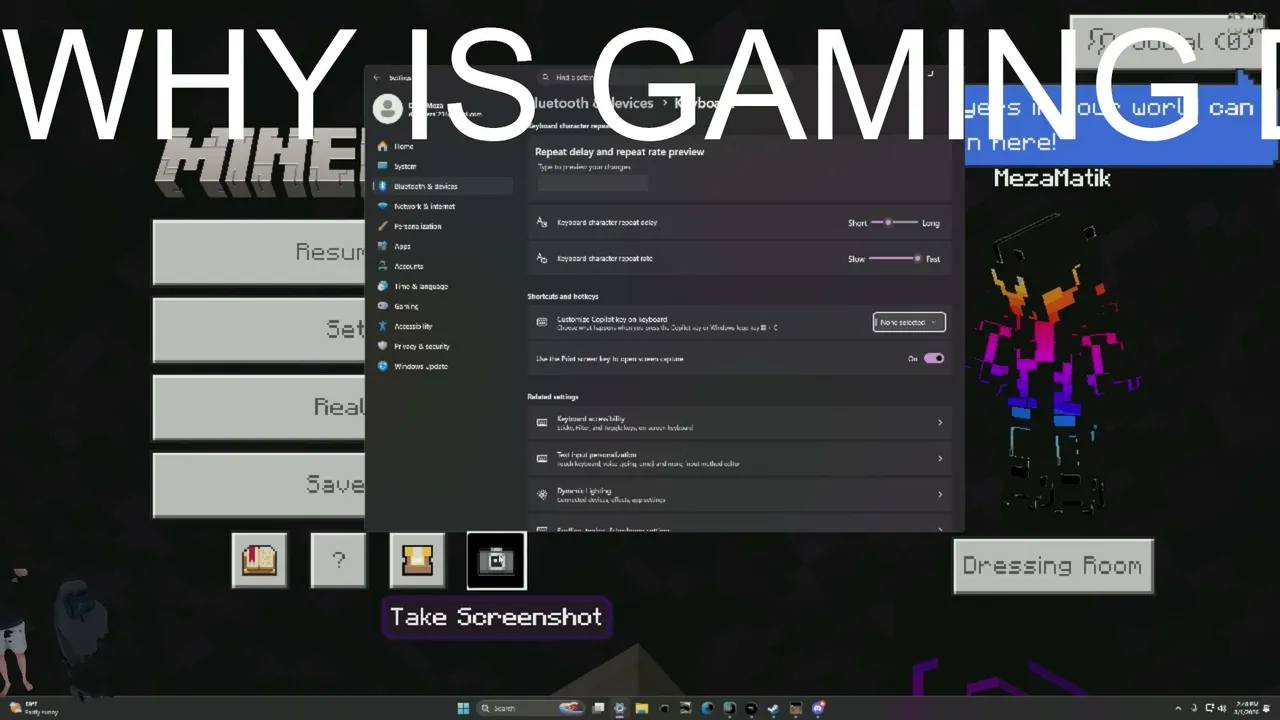Click the Resume Game button in Minecraft
The width and height of the screenshot is (1280, 720).
[259, 252]
